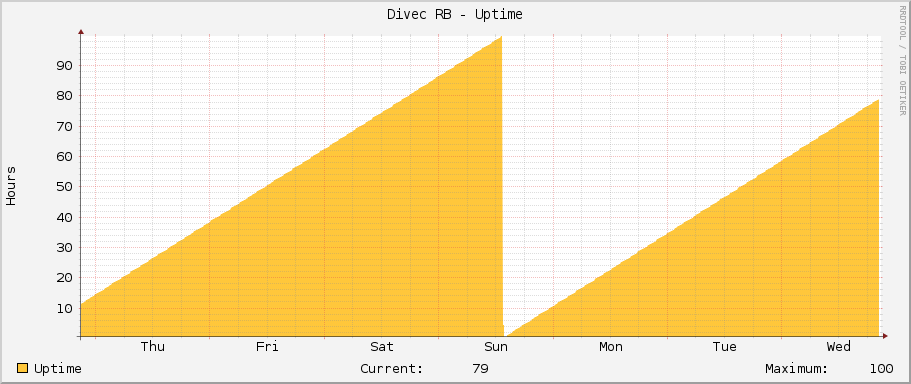Click the 10 y-axis tick label

point(64,308)
